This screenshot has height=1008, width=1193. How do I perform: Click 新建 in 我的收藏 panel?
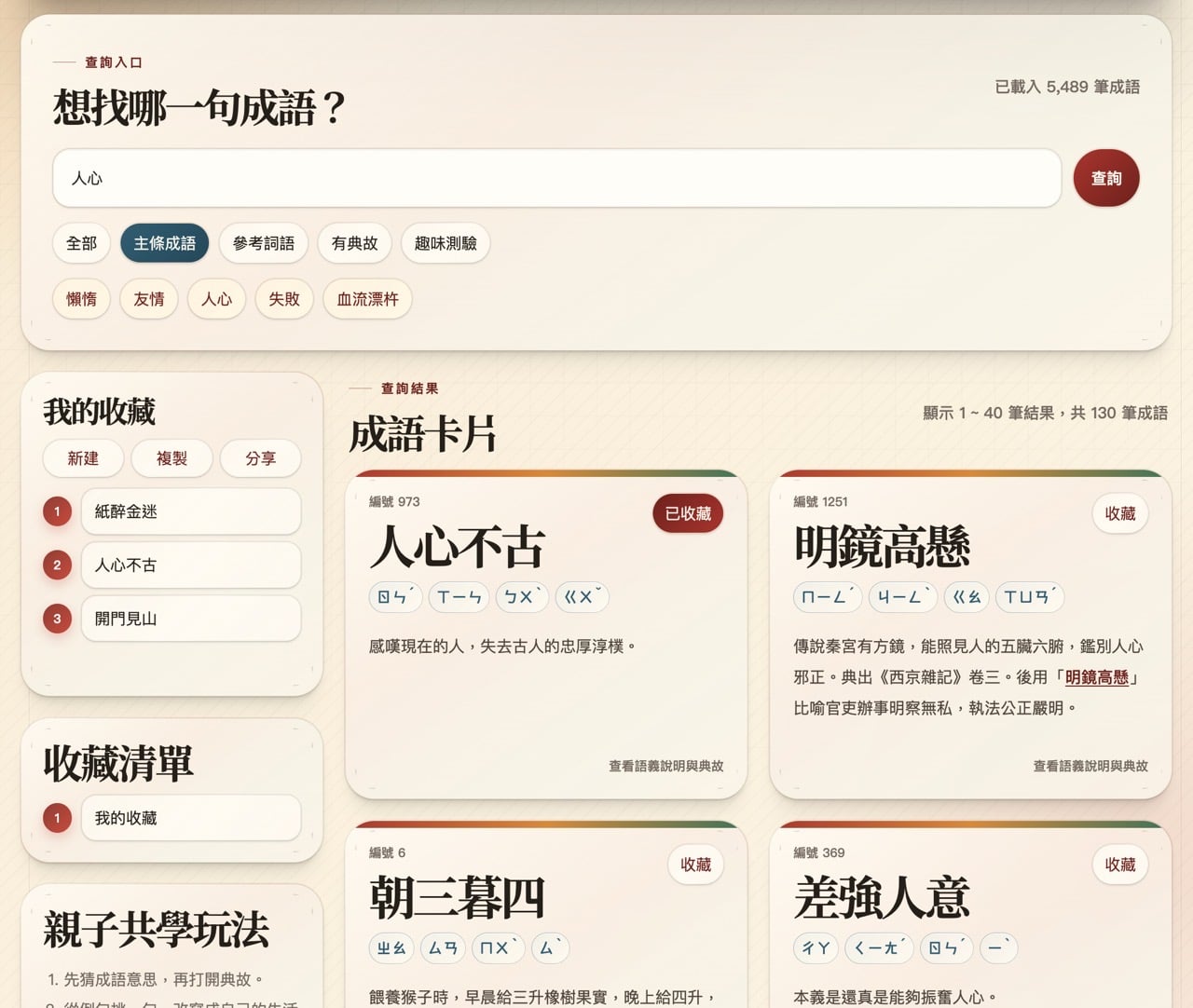pos(83,458)
